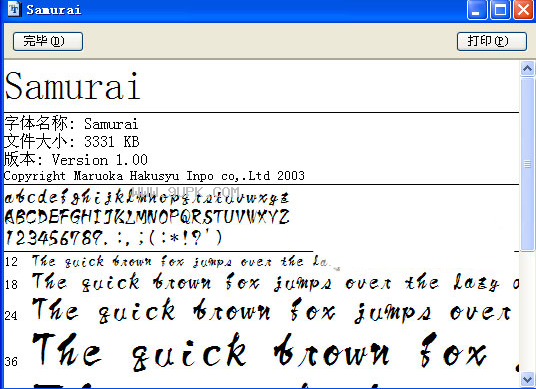Viewport: 536px width, 389px height.
Task: Click the 完毕 (Done) button
Action: point(48,41)
